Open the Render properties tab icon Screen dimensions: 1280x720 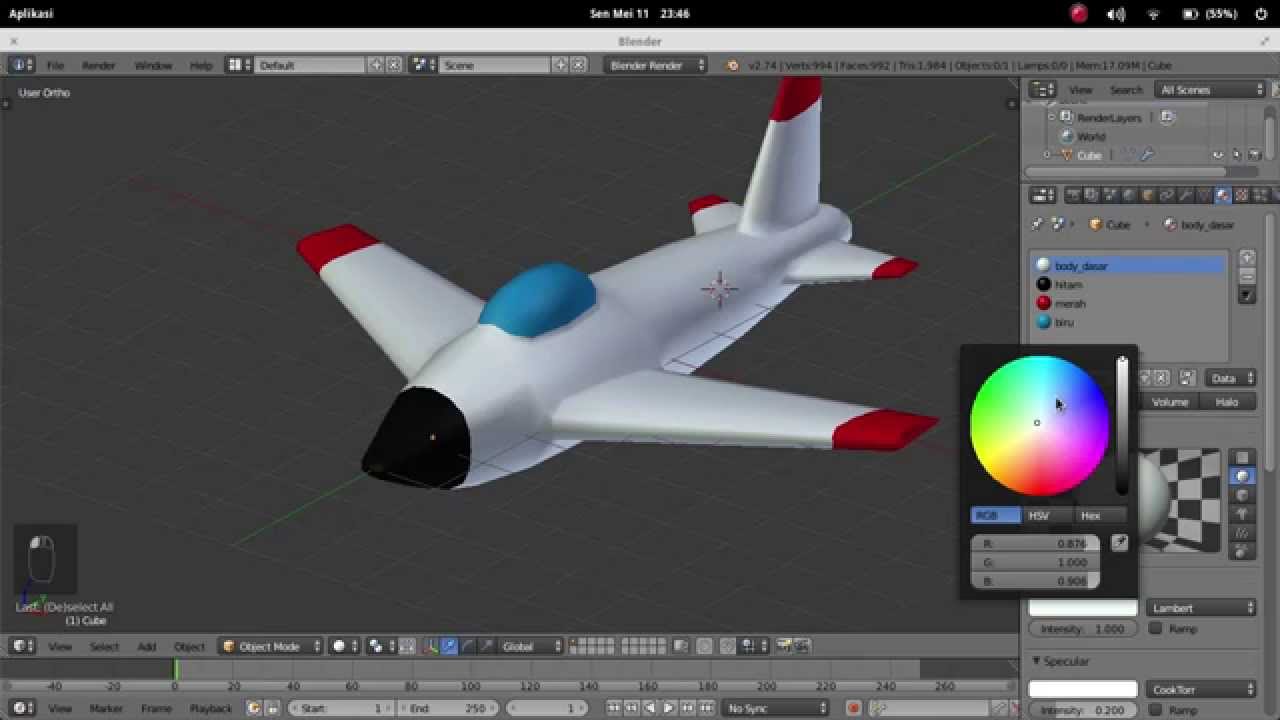tap(1072, 195)
